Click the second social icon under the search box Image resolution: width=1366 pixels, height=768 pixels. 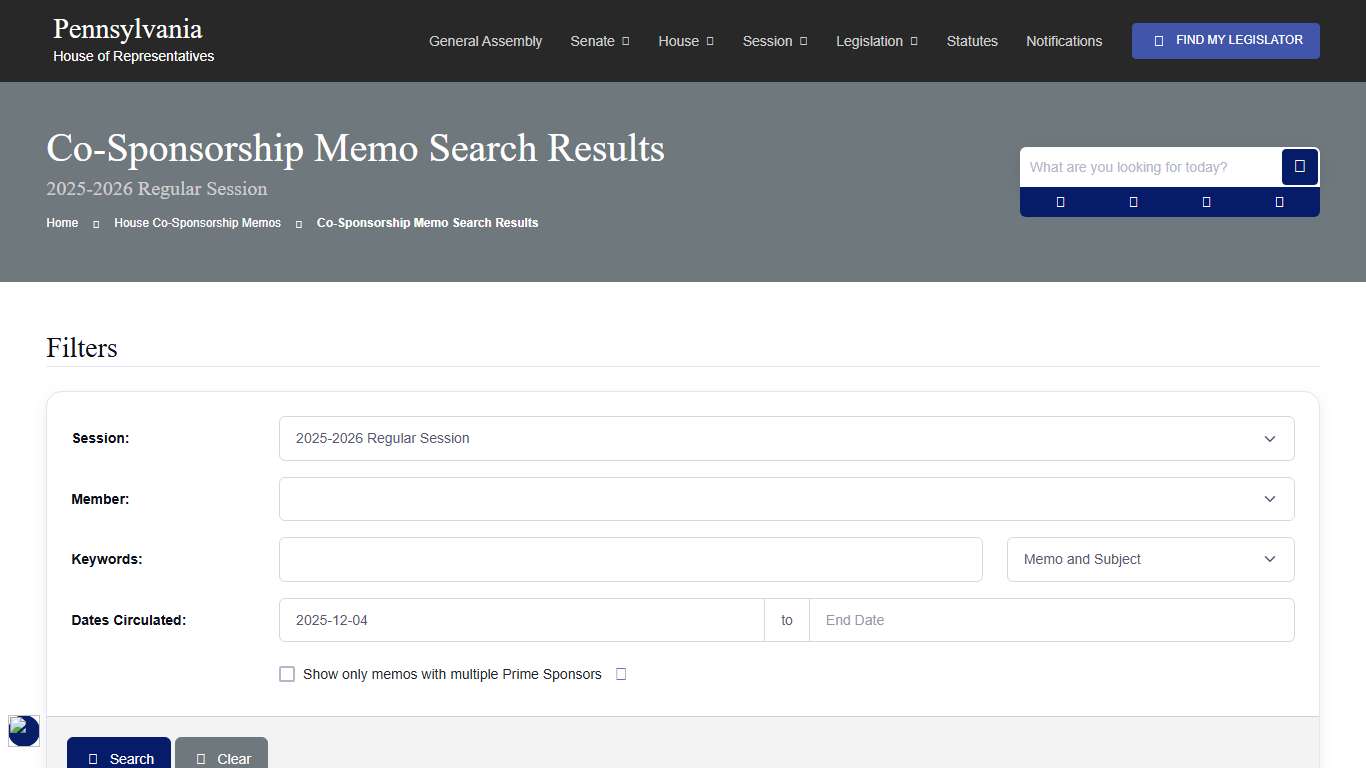(x=1133, y=201)
